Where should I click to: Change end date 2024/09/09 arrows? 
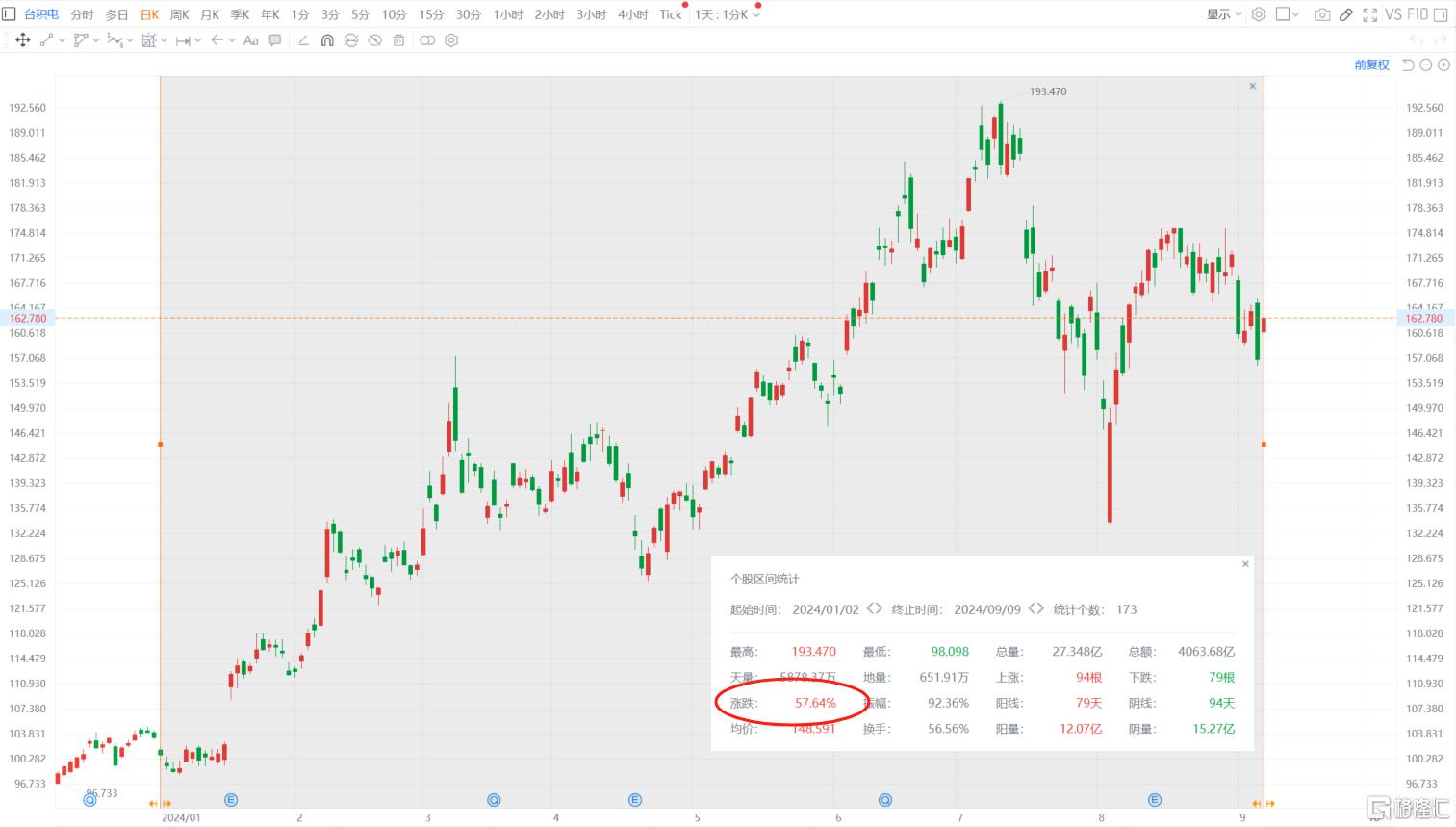(x=1036, y=608)
